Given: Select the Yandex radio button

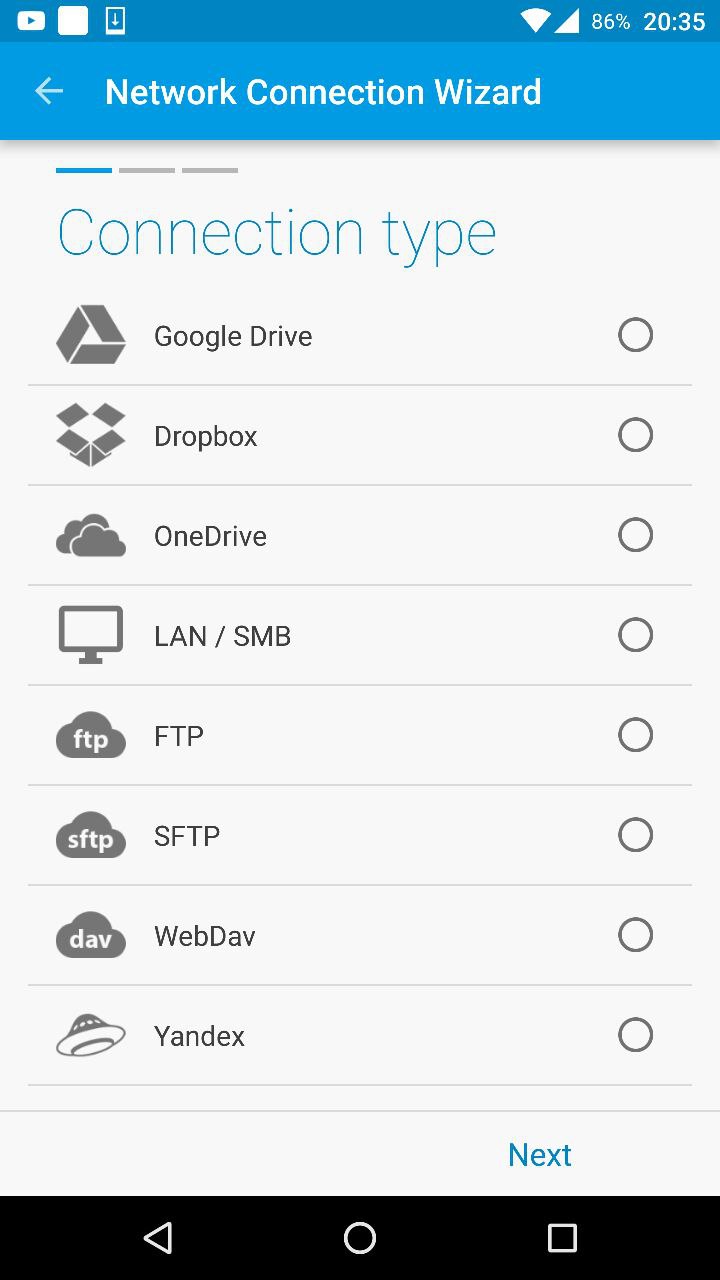Looking at the screenshot, I should coord(635,1035).
